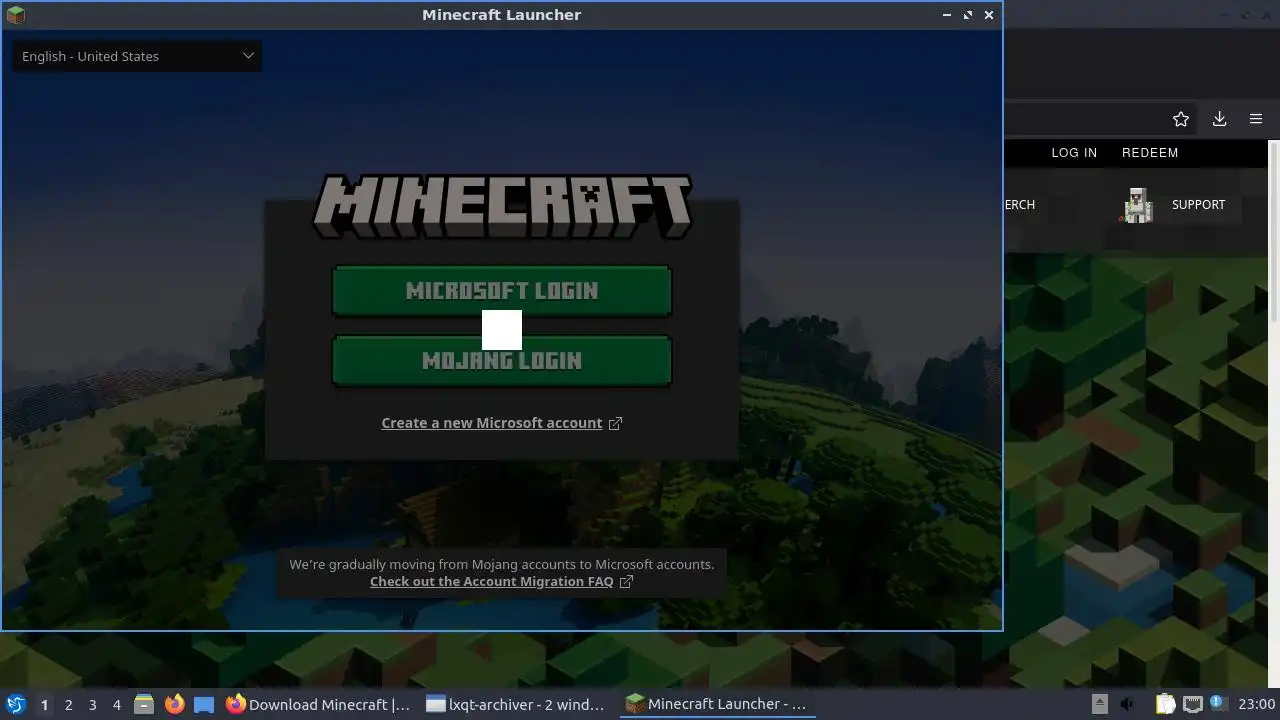Close the Minecraft Launcher window
The image size is (1280, 720).
point(989,15)
